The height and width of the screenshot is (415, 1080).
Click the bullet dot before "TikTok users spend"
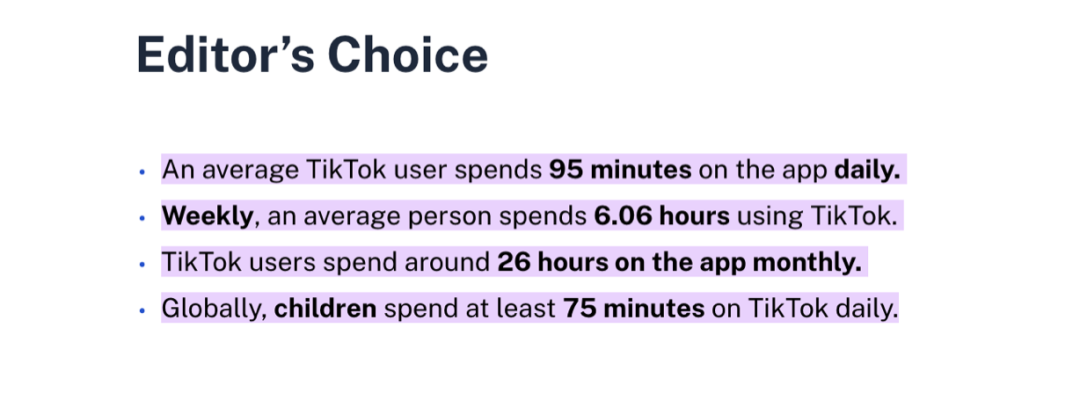[x=142, y=264]
